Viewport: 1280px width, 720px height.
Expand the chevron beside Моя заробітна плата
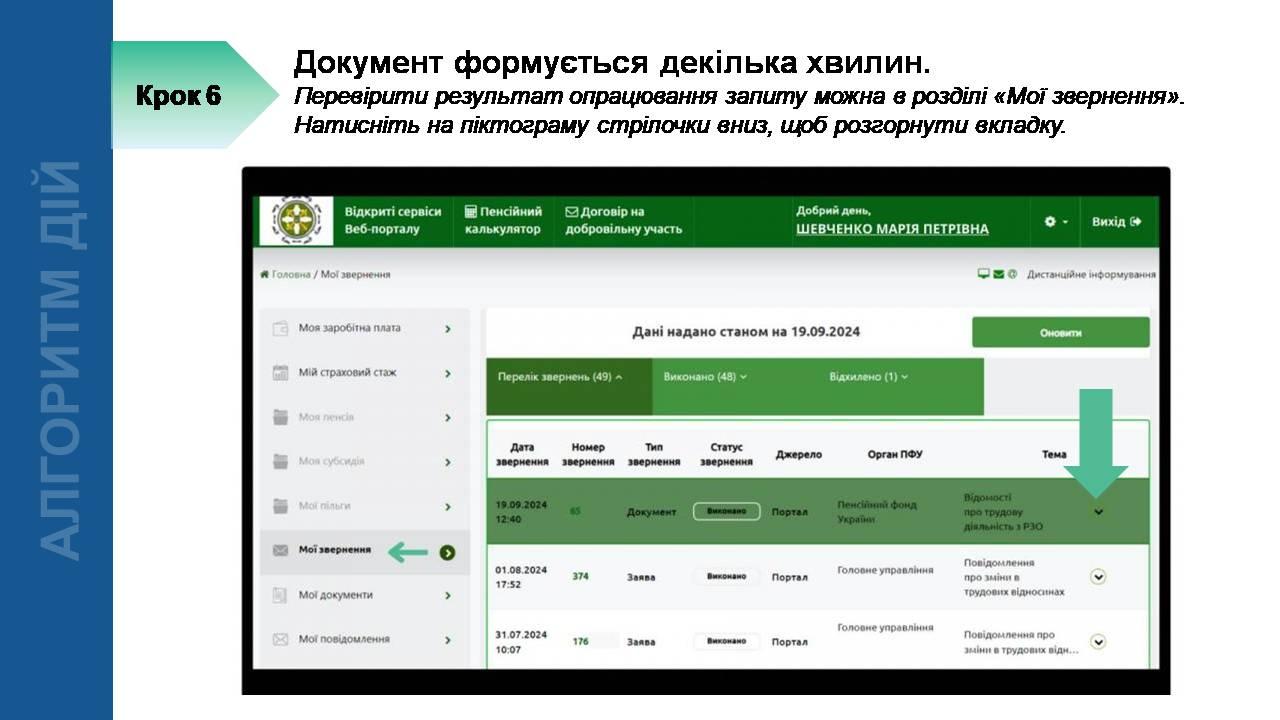(448, 329)
